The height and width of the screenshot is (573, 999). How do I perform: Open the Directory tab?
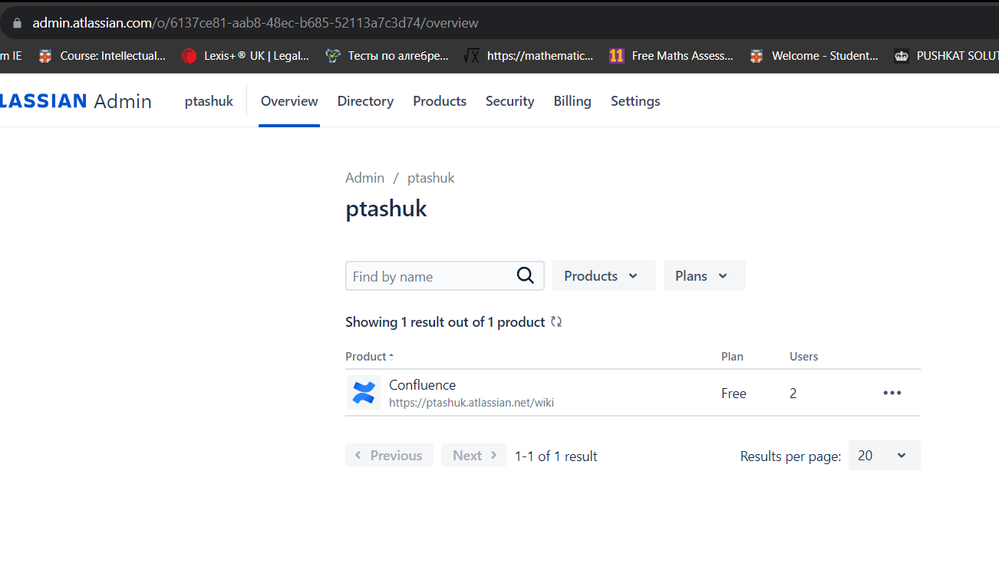tap(365, 101)
